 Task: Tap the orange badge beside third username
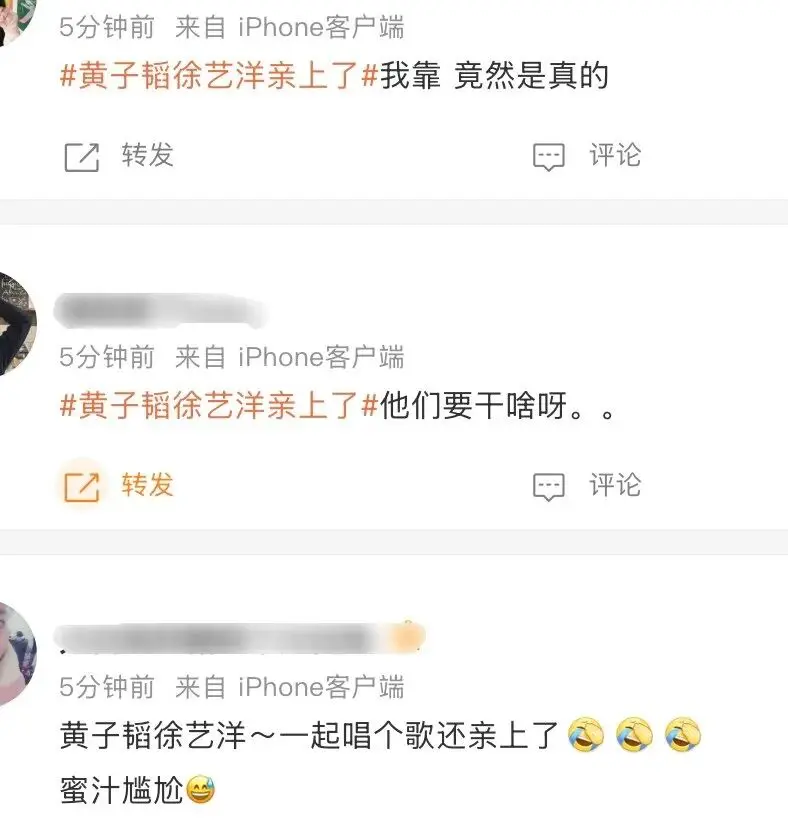click(x=406, y=637)
